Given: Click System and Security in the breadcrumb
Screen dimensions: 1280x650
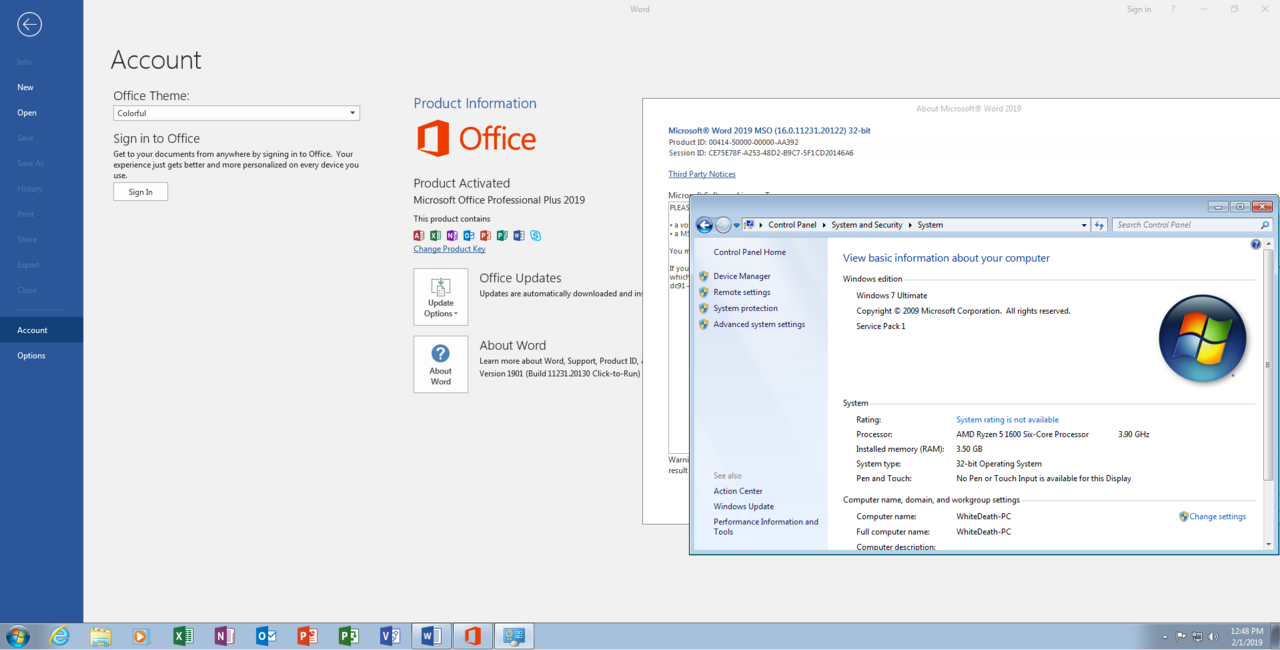Looking at the screenshot, I should (868, 225).
